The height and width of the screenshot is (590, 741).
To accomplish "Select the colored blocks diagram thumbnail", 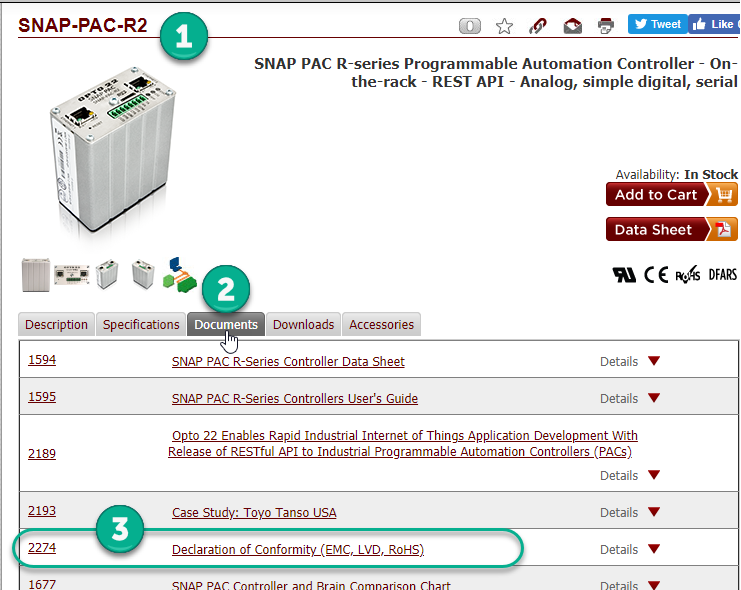I will point(180,275).
